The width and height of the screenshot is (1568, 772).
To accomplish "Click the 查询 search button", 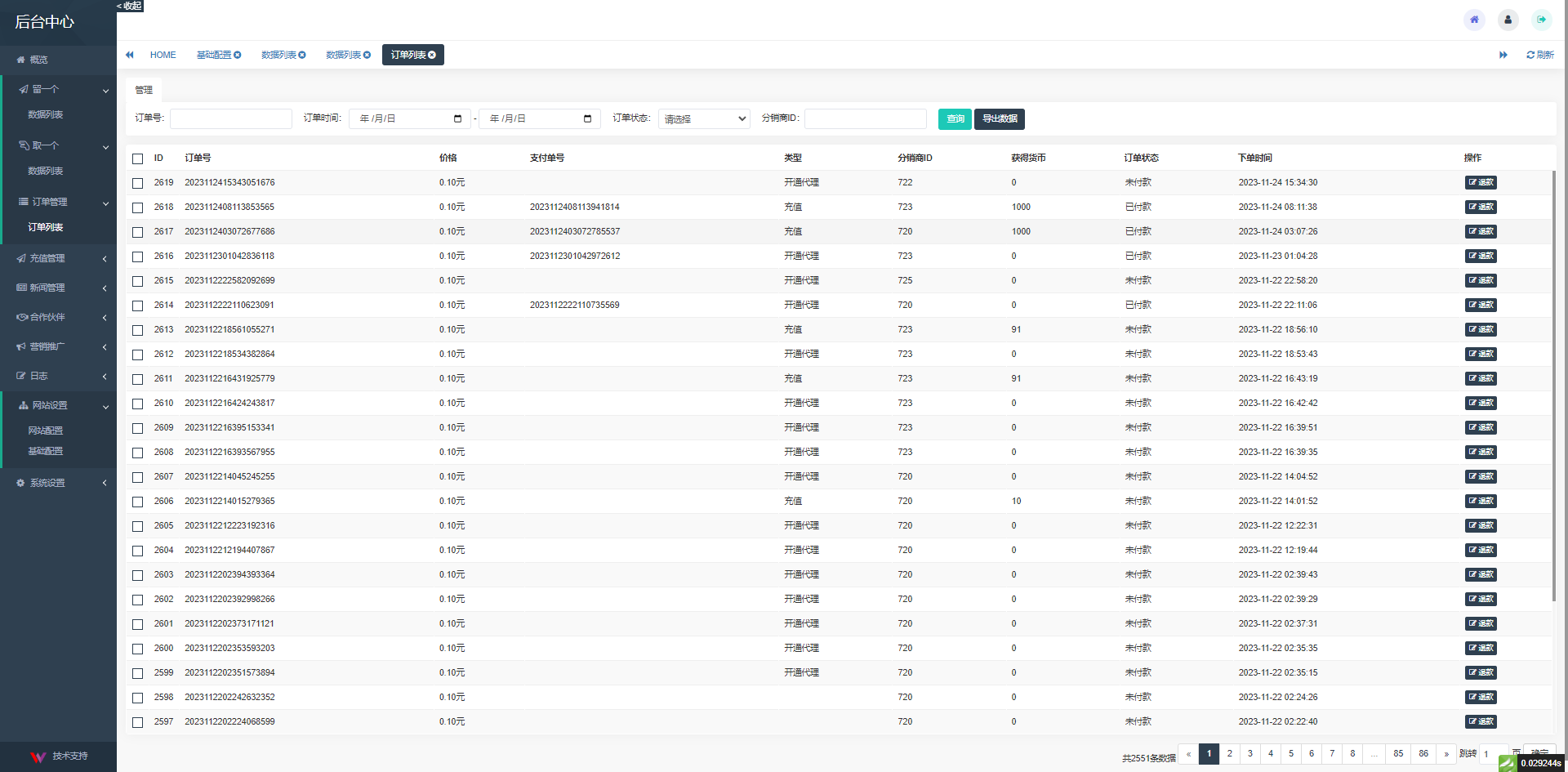I will click(955, 119).
